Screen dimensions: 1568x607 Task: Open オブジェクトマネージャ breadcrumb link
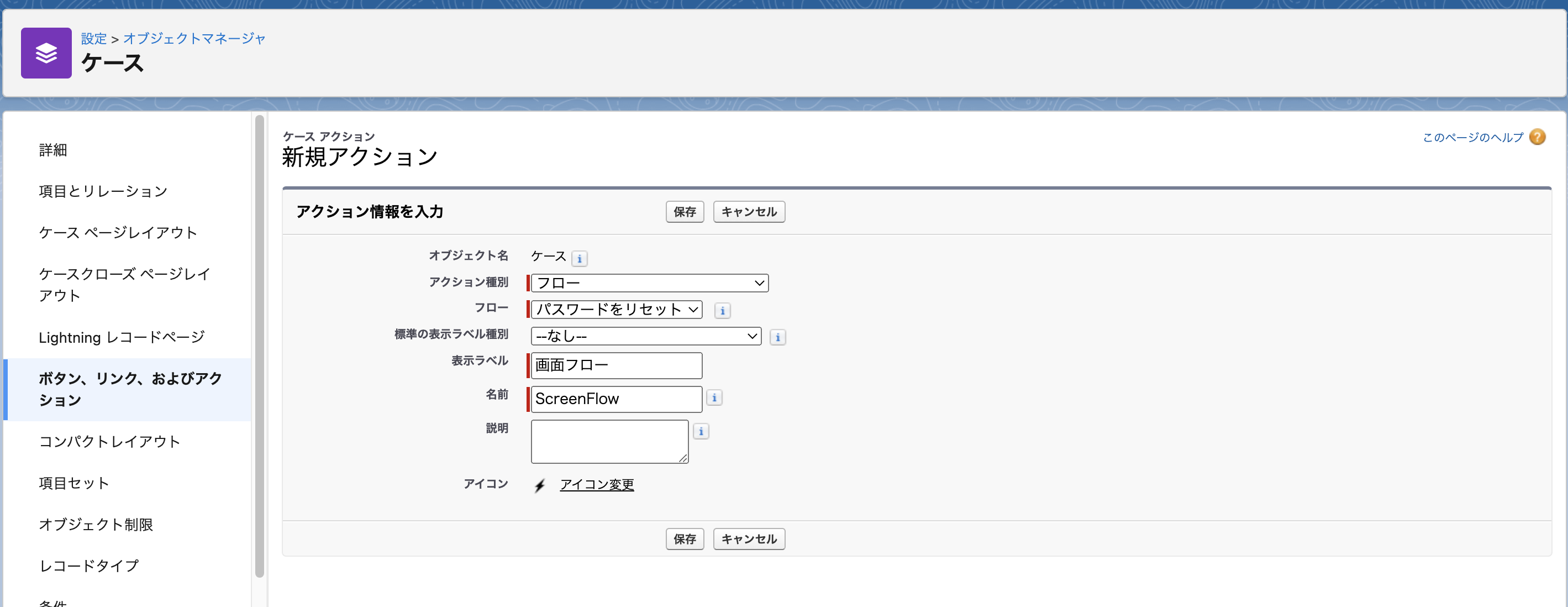(195, 38)
